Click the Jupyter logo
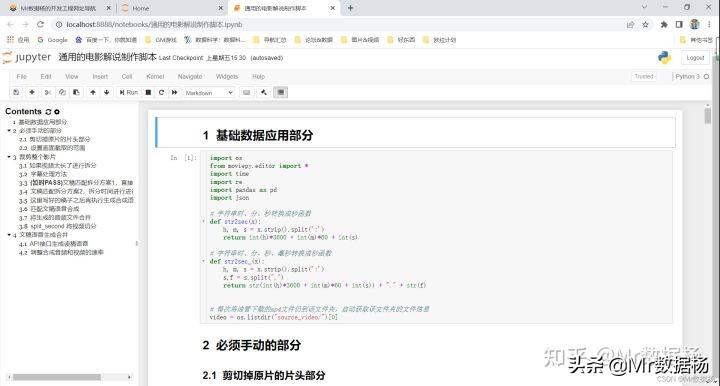720x386 pixels. pos(27,57)
